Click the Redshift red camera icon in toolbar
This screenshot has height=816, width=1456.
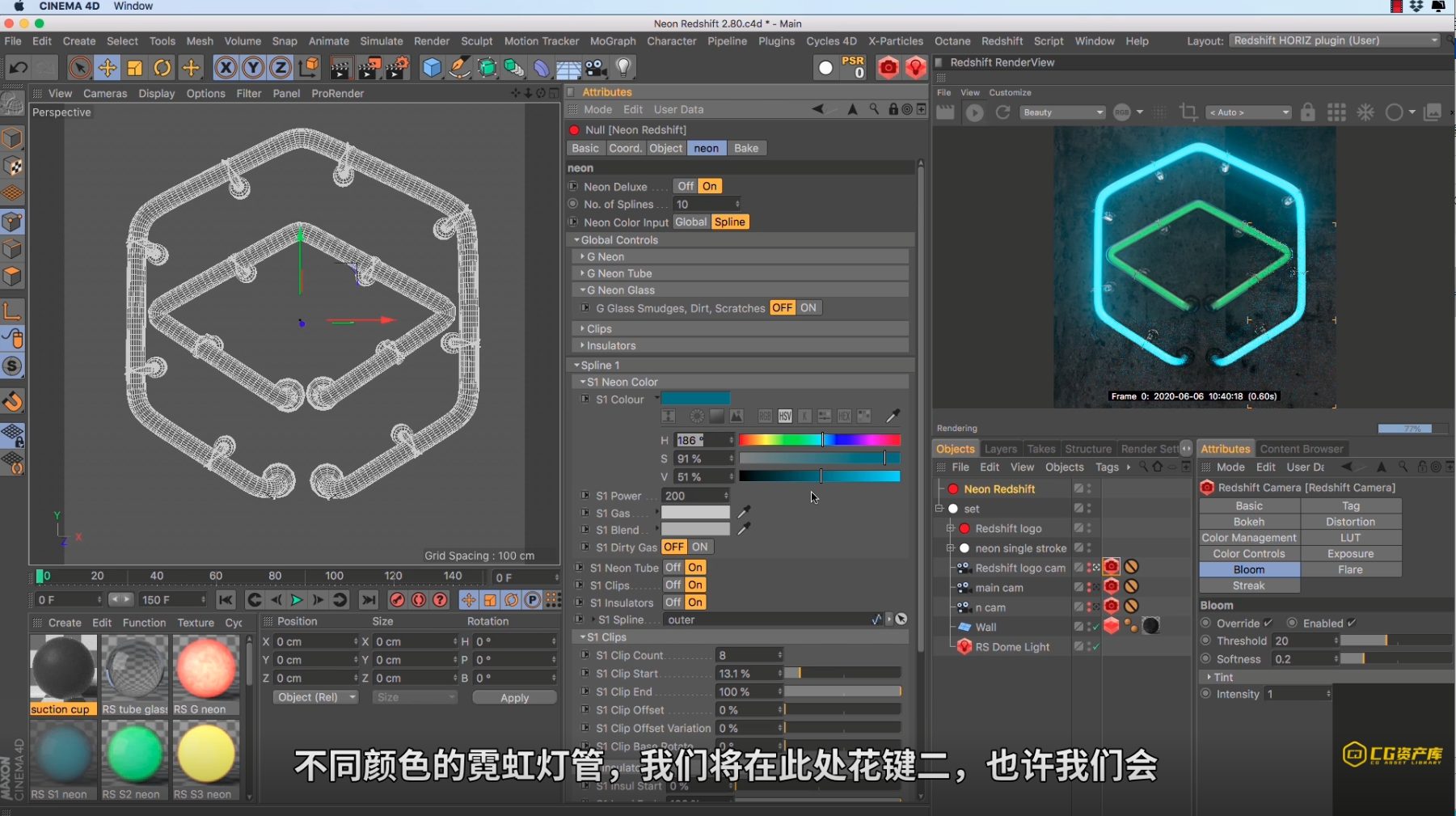click(888, 68)
